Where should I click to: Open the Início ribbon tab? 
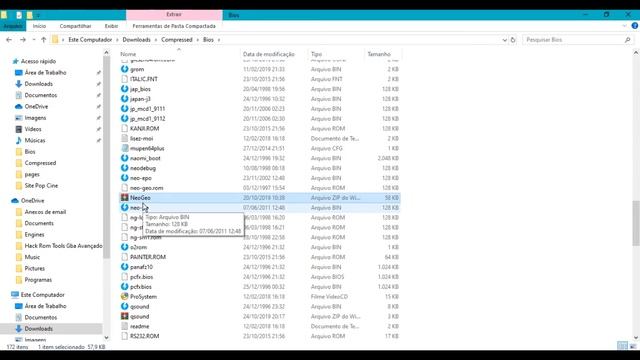(x=39, y=26)
